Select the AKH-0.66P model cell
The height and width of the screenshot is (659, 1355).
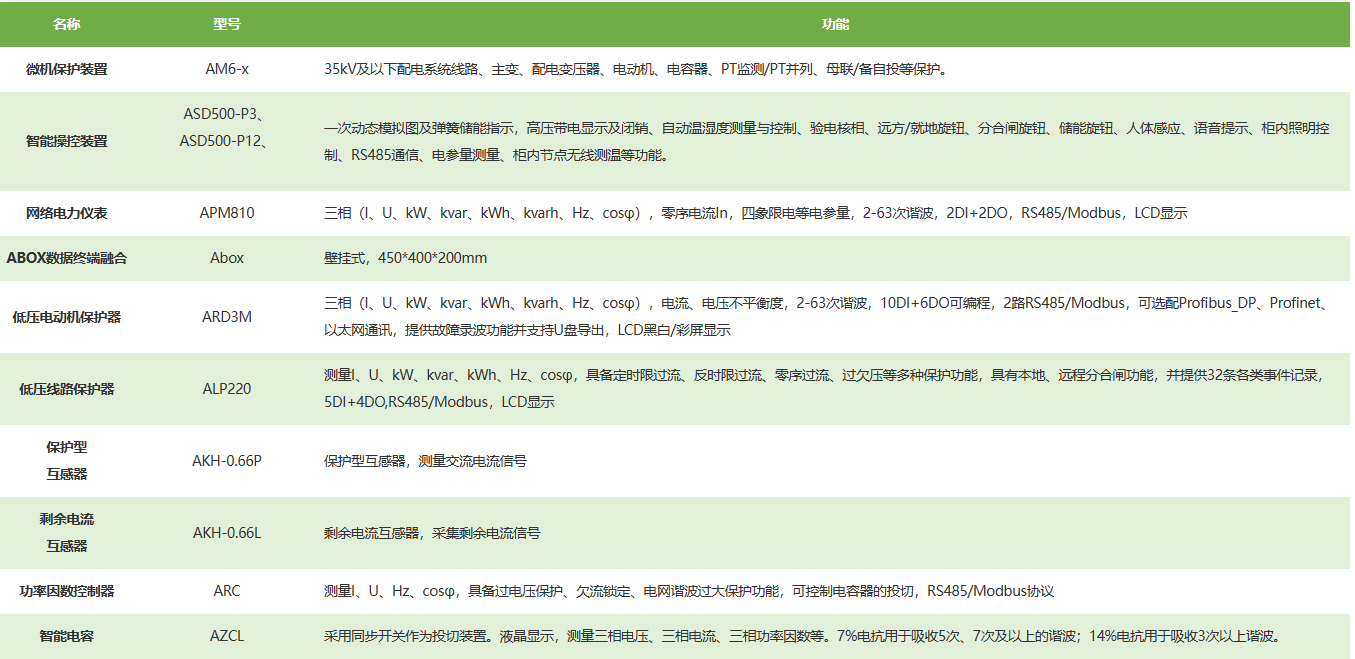click(227, 461)
